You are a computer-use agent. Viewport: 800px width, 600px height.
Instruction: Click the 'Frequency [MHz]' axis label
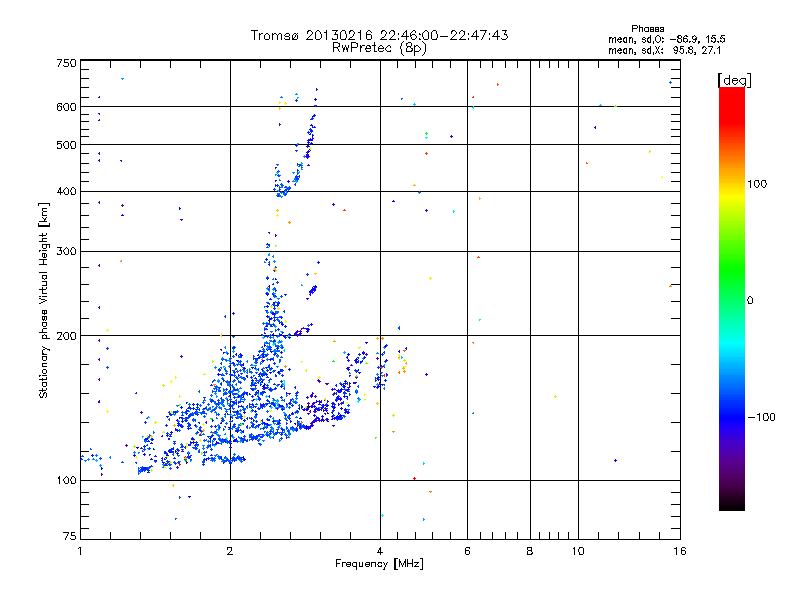click(379, 564)
